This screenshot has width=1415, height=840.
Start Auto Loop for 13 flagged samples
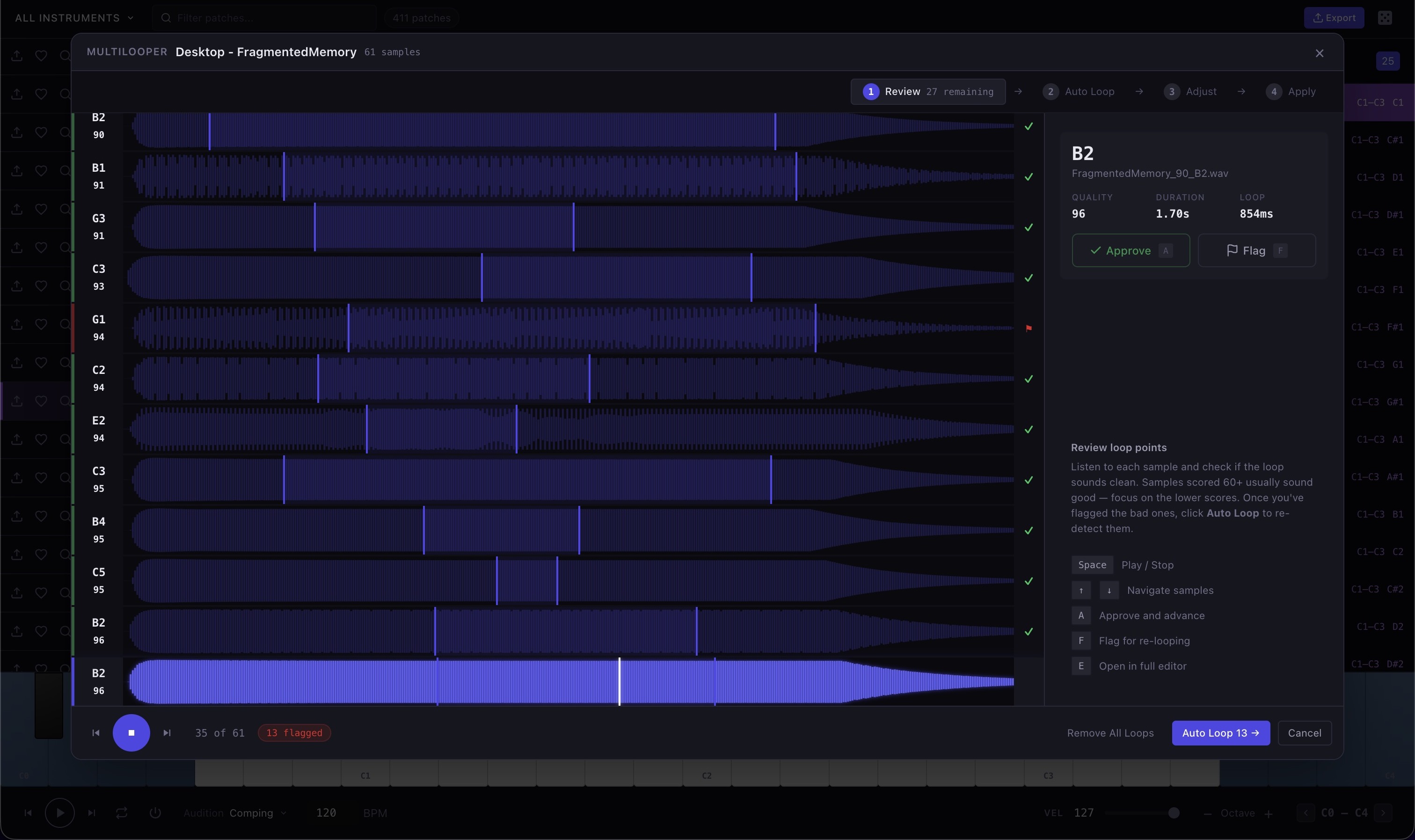pos(1220,732)
